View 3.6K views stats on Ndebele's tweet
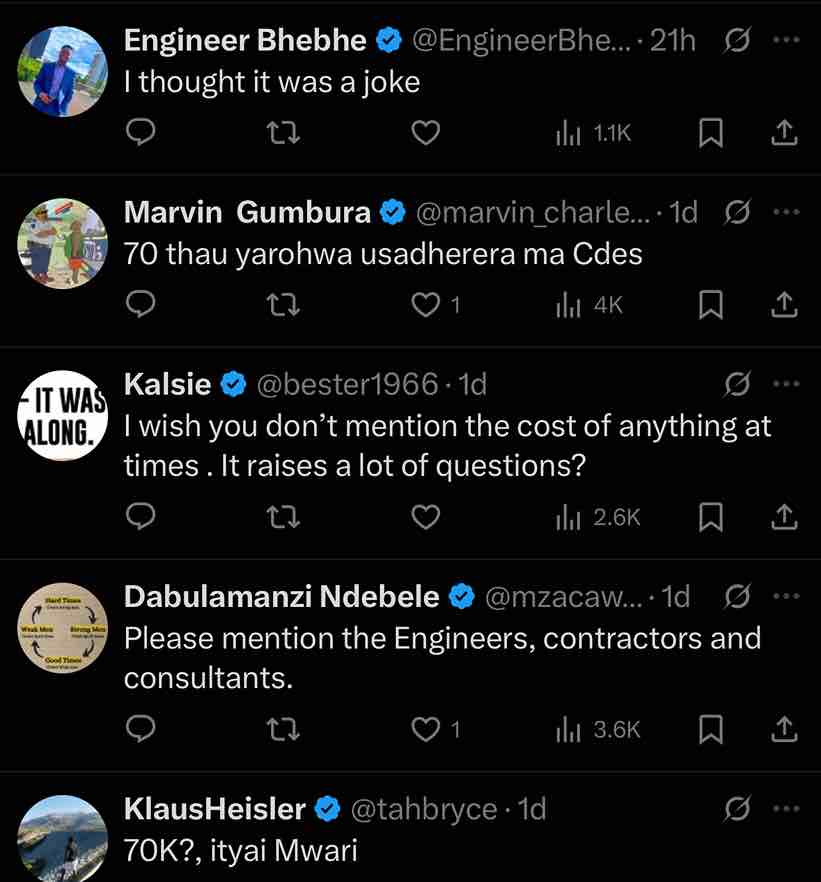This screenshot has height=882, width=821. coord(598,730)
